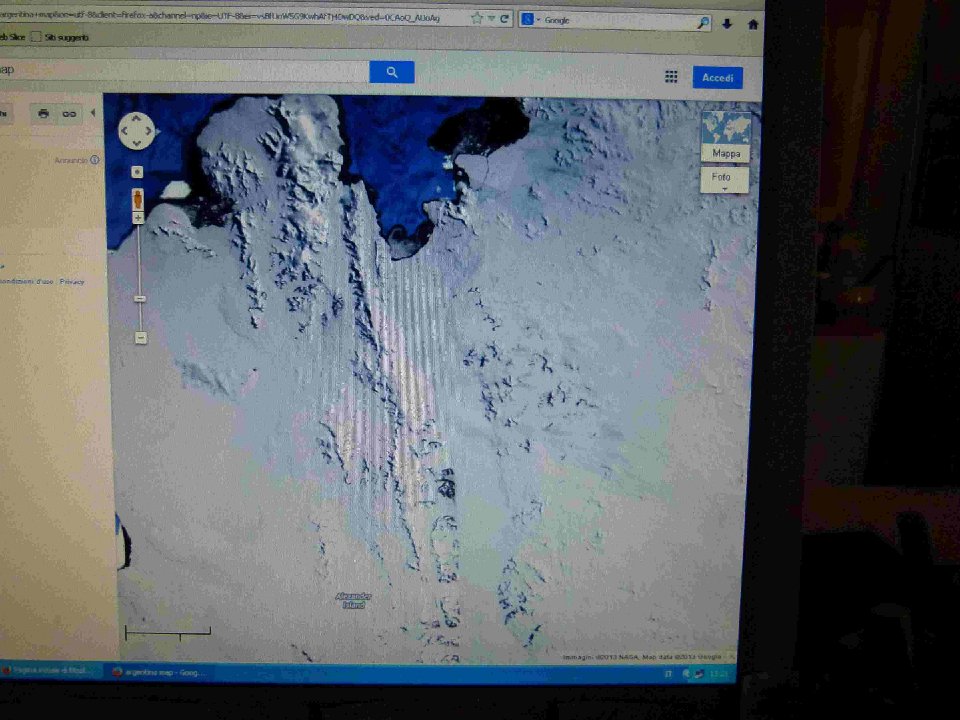Click the Firefox search box magnifier
960x720 pixels.
tap(703, 23)
